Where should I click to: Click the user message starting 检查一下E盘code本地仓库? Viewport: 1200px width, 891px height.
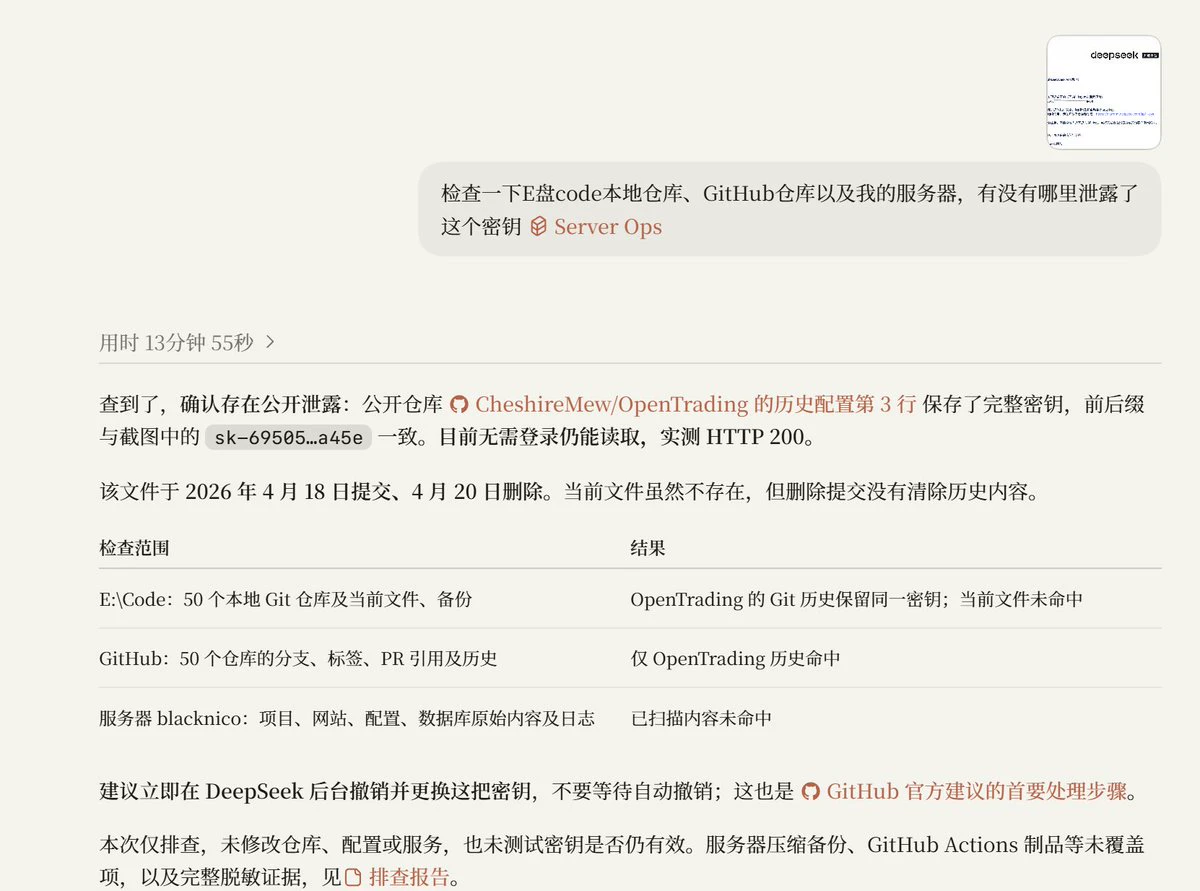pos(790,210)
